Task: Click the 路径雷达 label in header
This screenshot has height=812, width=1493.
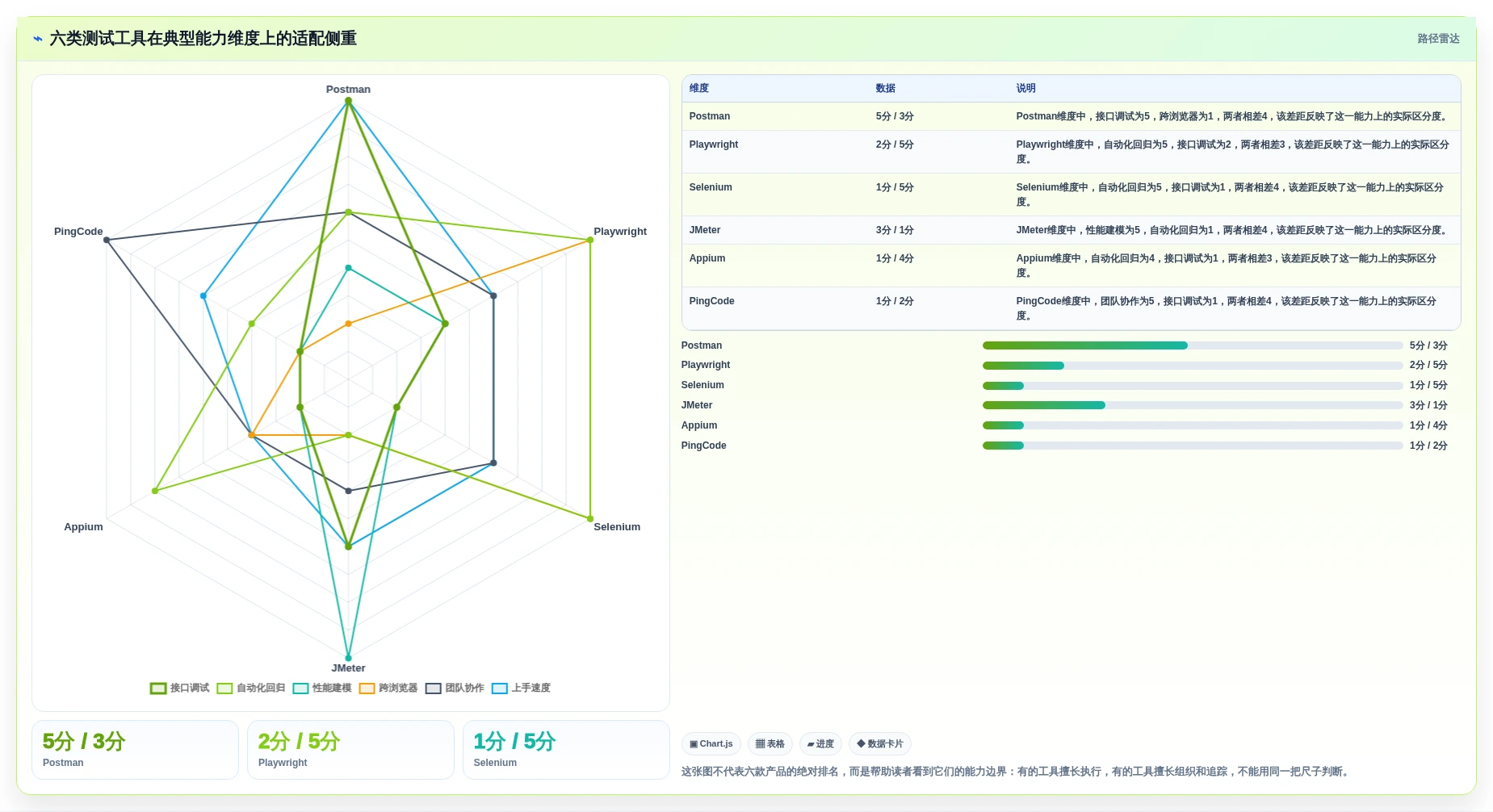Action: point(1438,39)
